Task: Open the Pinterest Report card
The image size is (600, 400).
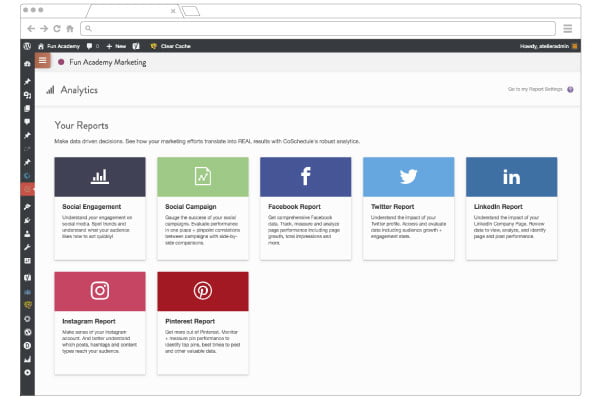Action: click(x=203, y=323)
